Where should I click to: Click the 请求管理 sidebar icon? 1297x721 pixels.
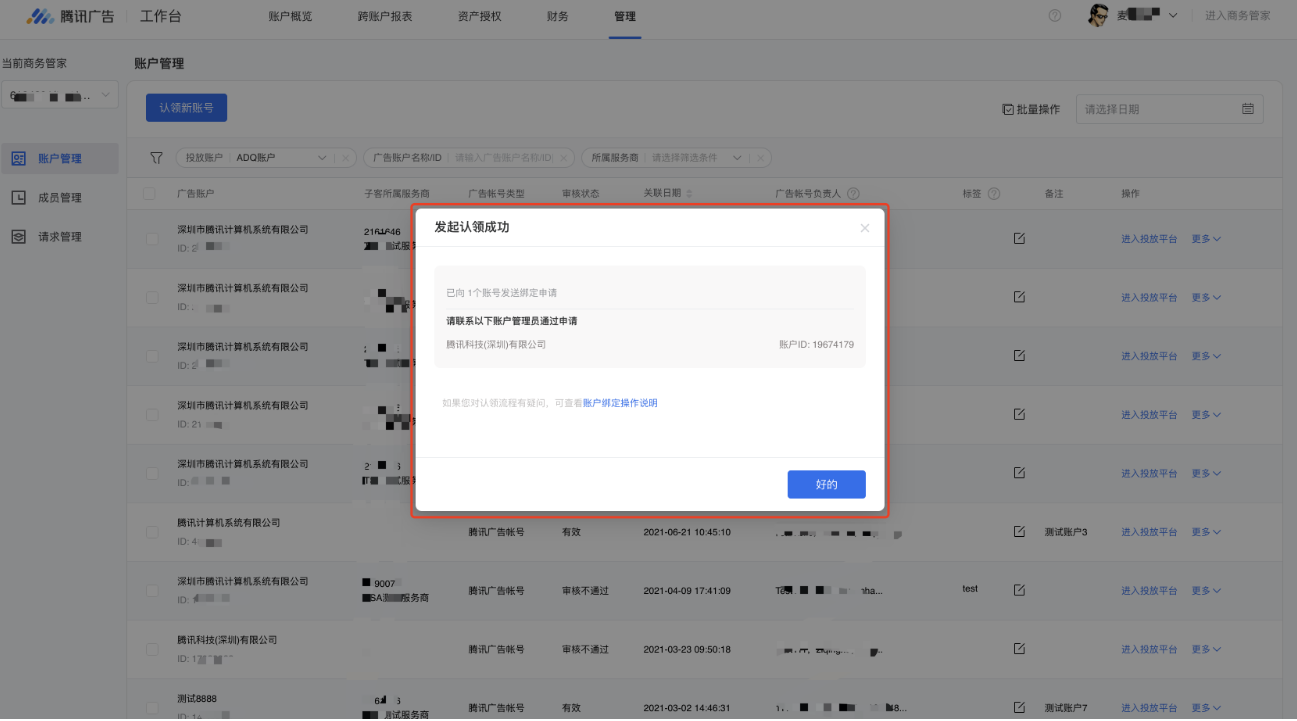click(x=19, y=237)
